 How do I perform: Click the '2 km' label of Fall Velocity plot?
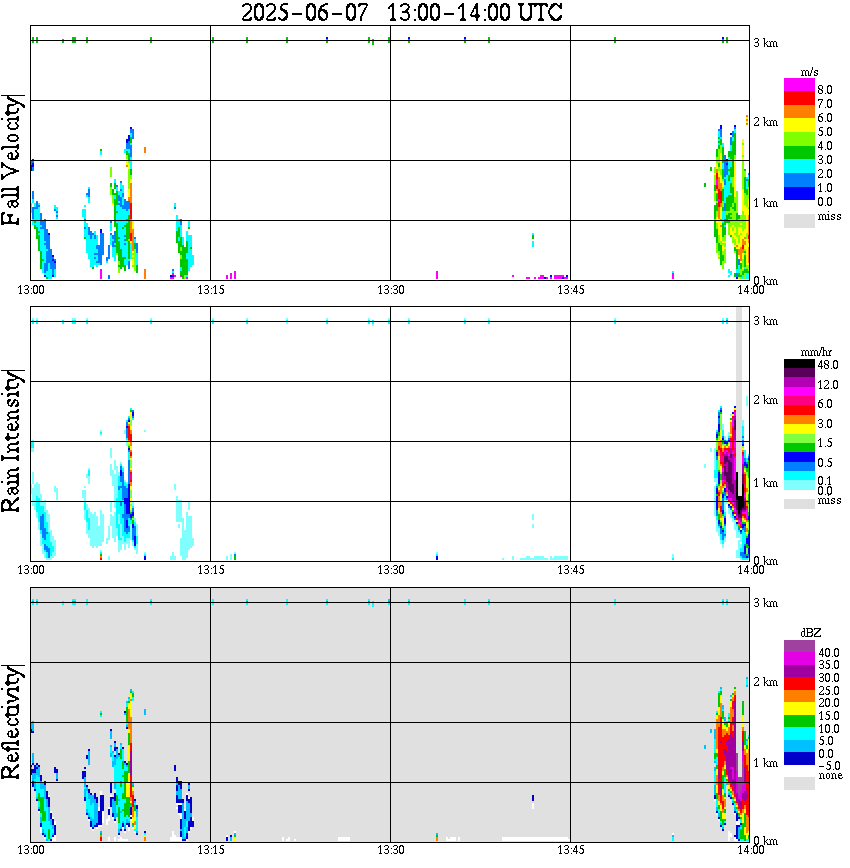[x=765, y=122]
